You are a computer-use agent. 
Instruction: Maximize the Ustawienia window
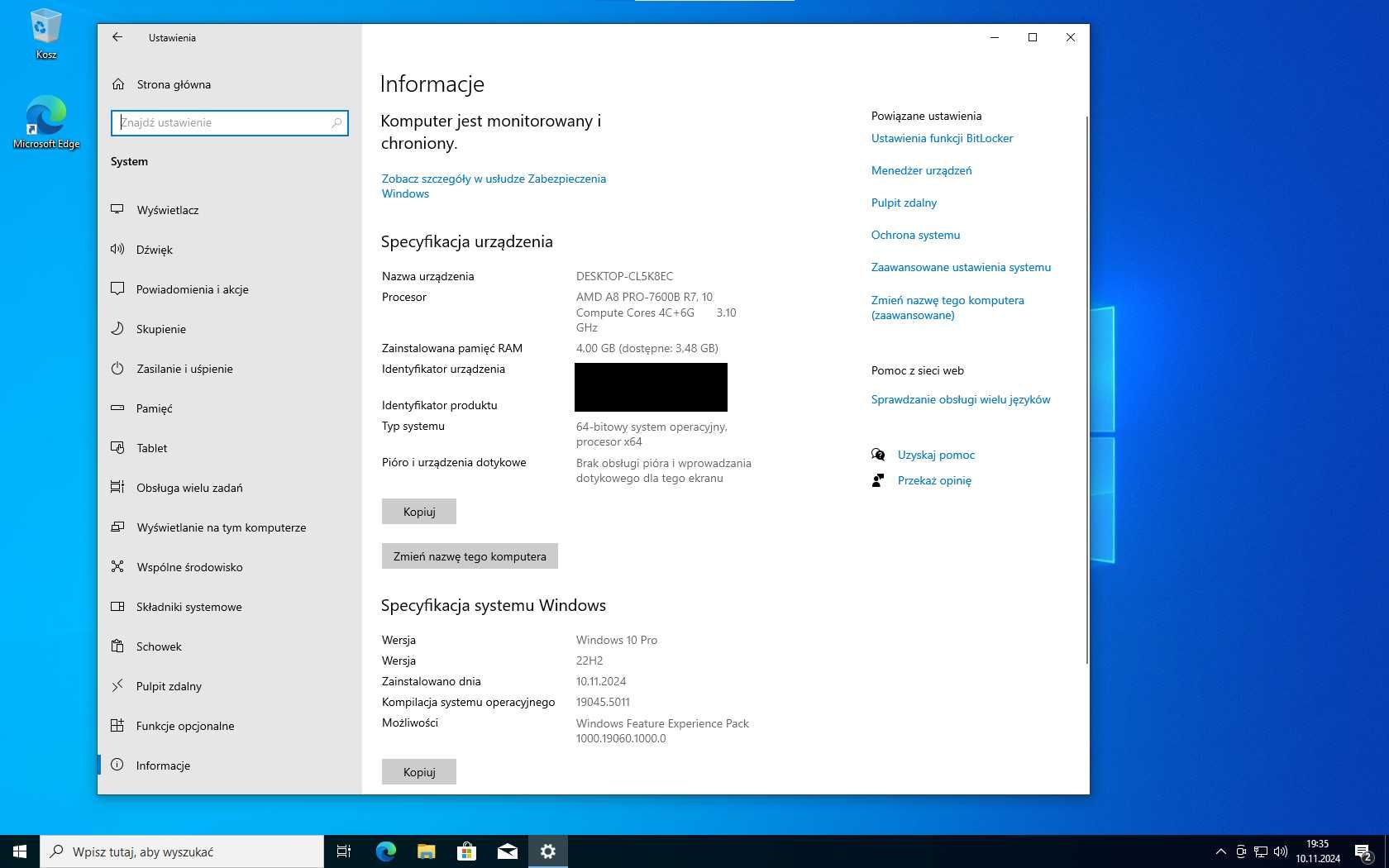click(x=1033, y=37)
